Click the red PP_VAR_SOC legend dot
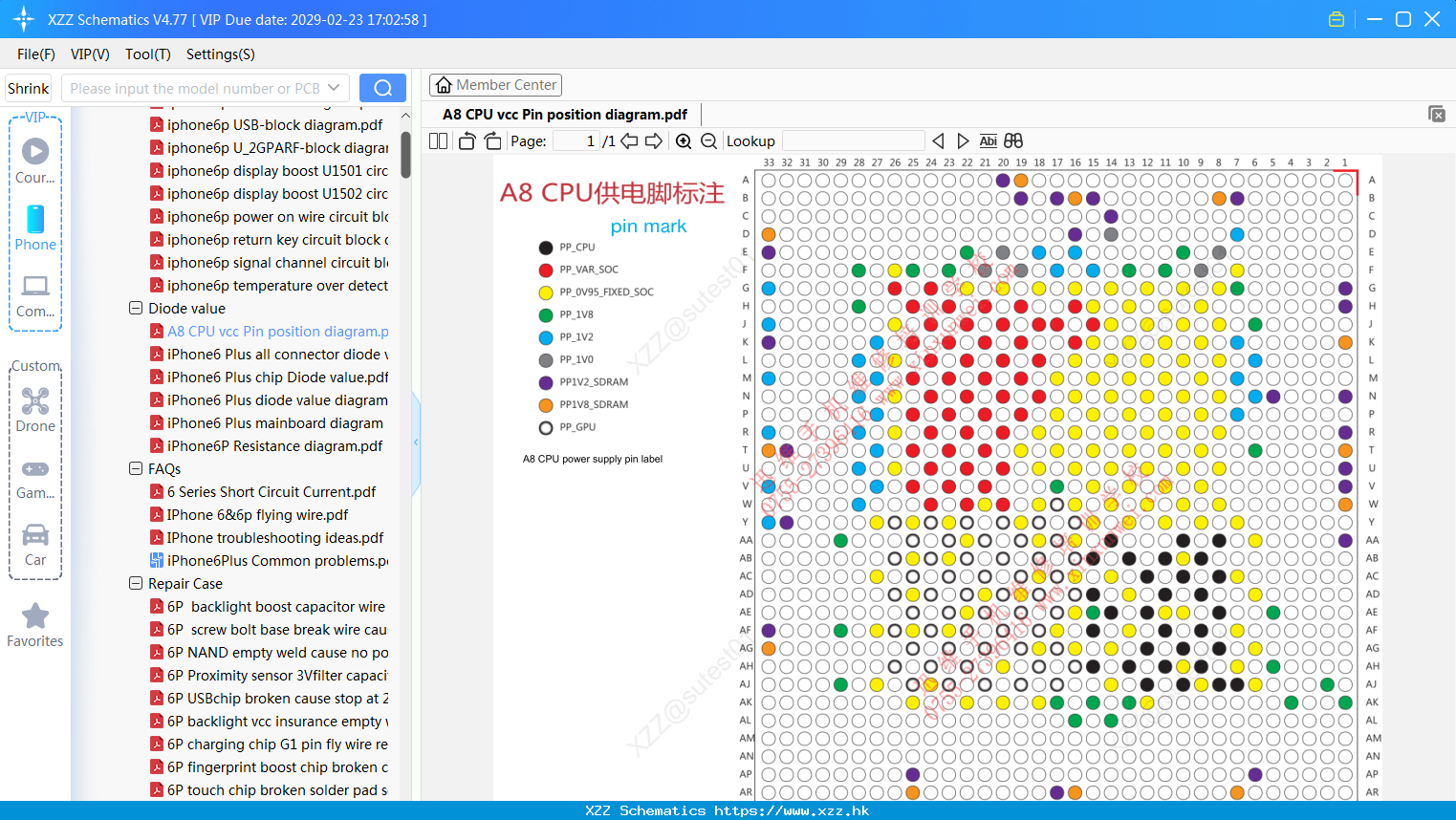Image resolution: width=1456 pixels, height=820 pixels. pyautogui.click(x=546, y=270)
